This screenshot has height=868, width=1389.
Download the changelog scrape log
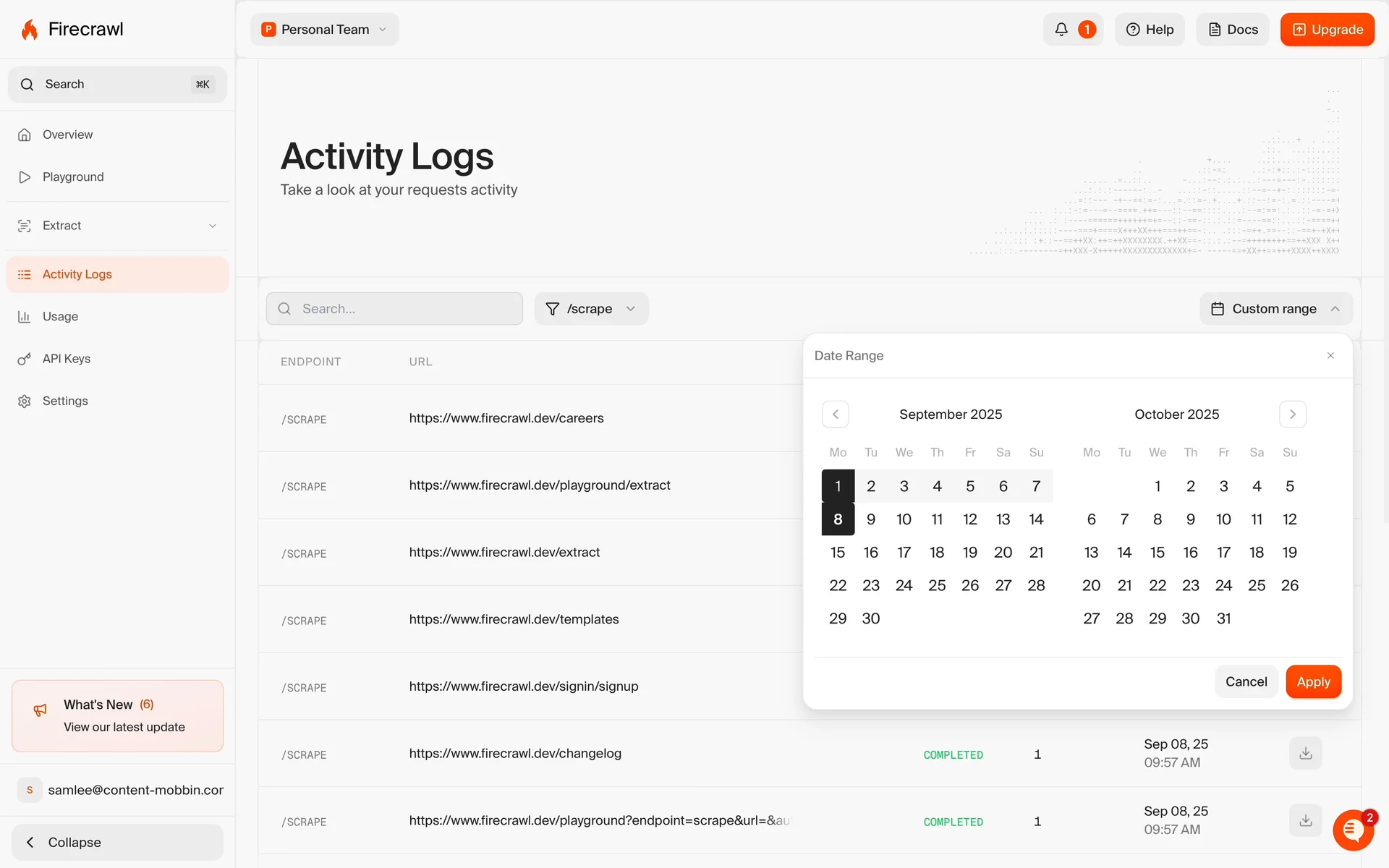(1305, 754)
